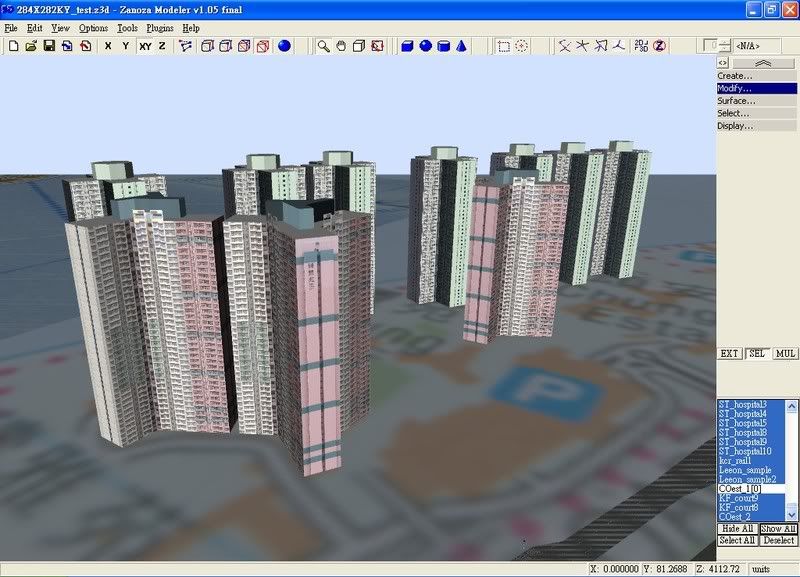
Task: Click the red Z icon in toolbar
Action: 659,46
